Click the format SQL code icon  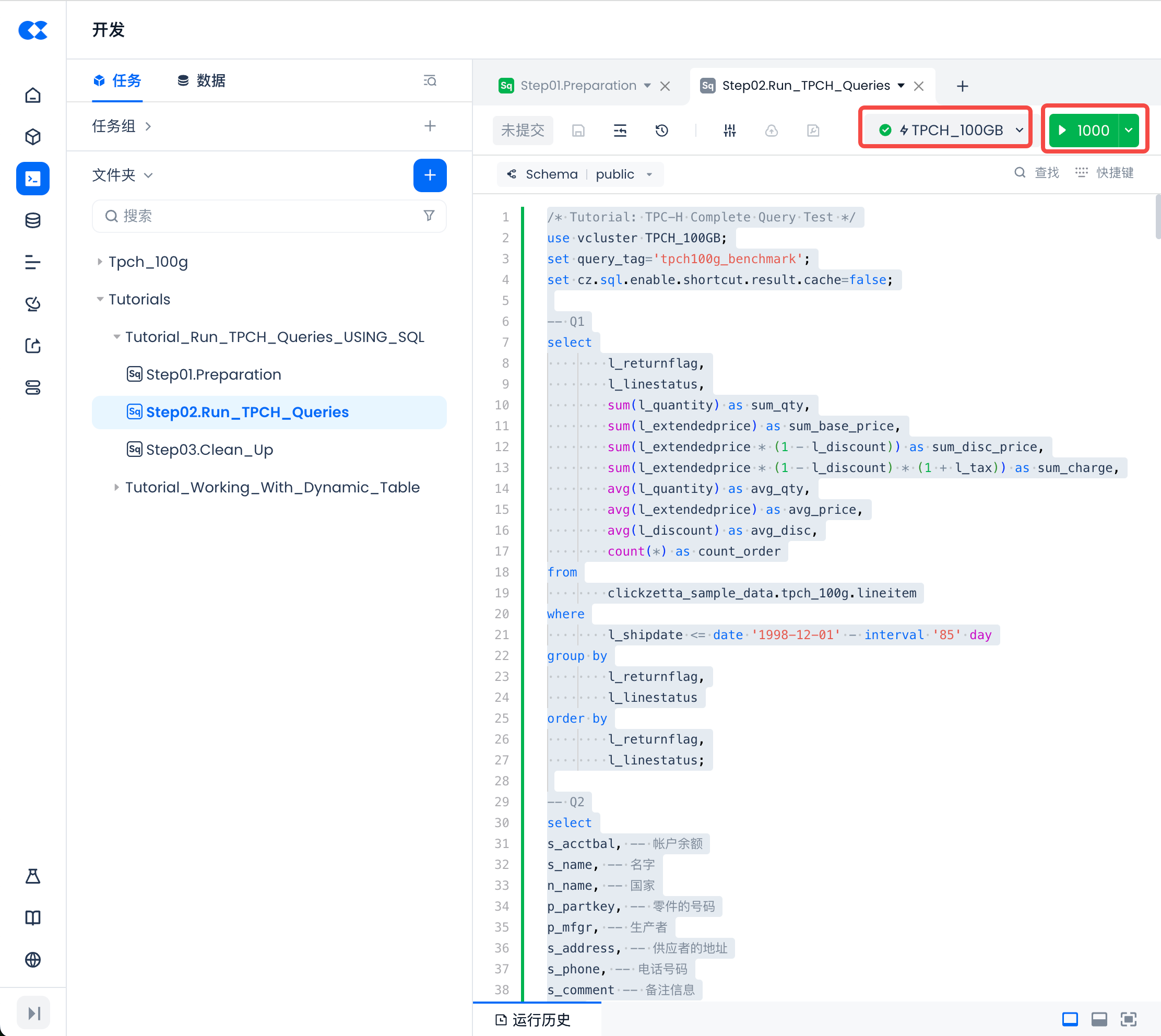click(620, 131)
